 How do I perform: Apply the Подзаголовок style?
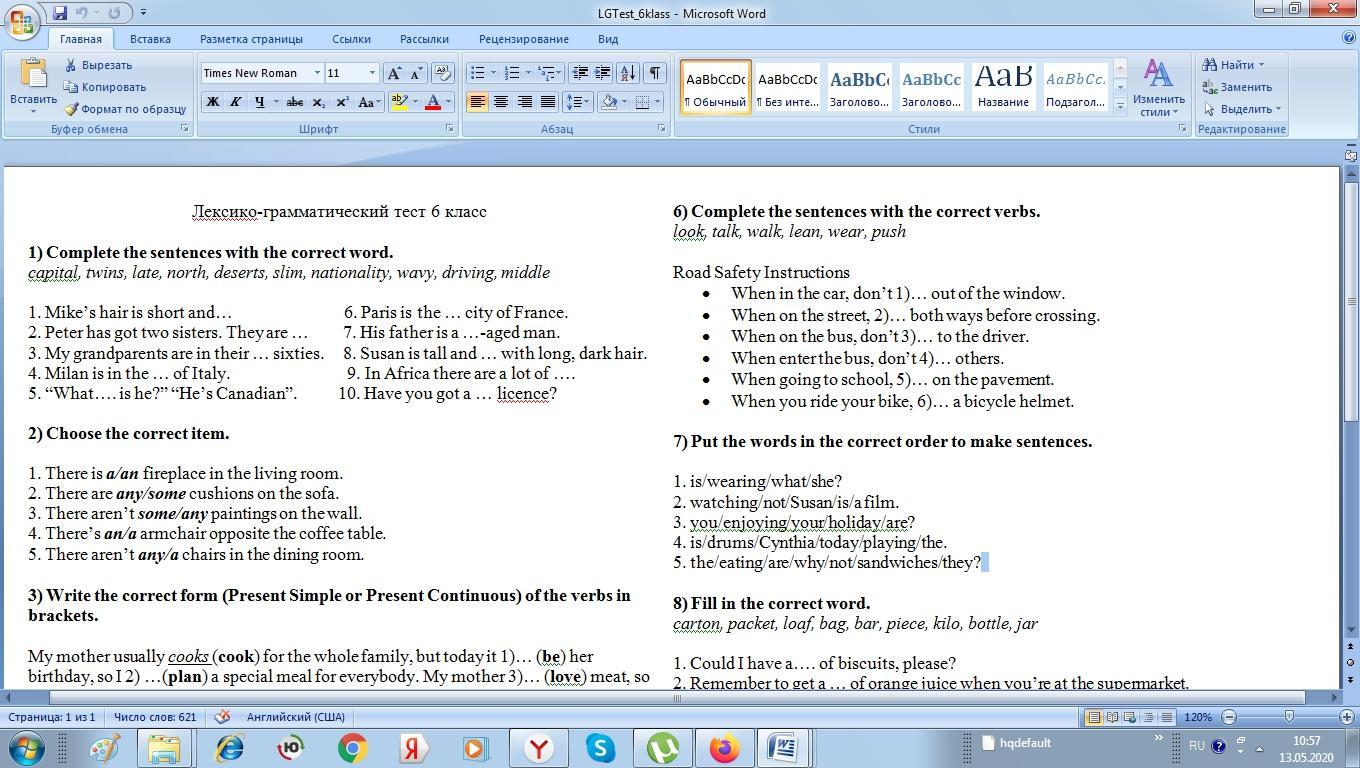point(1075,86)
